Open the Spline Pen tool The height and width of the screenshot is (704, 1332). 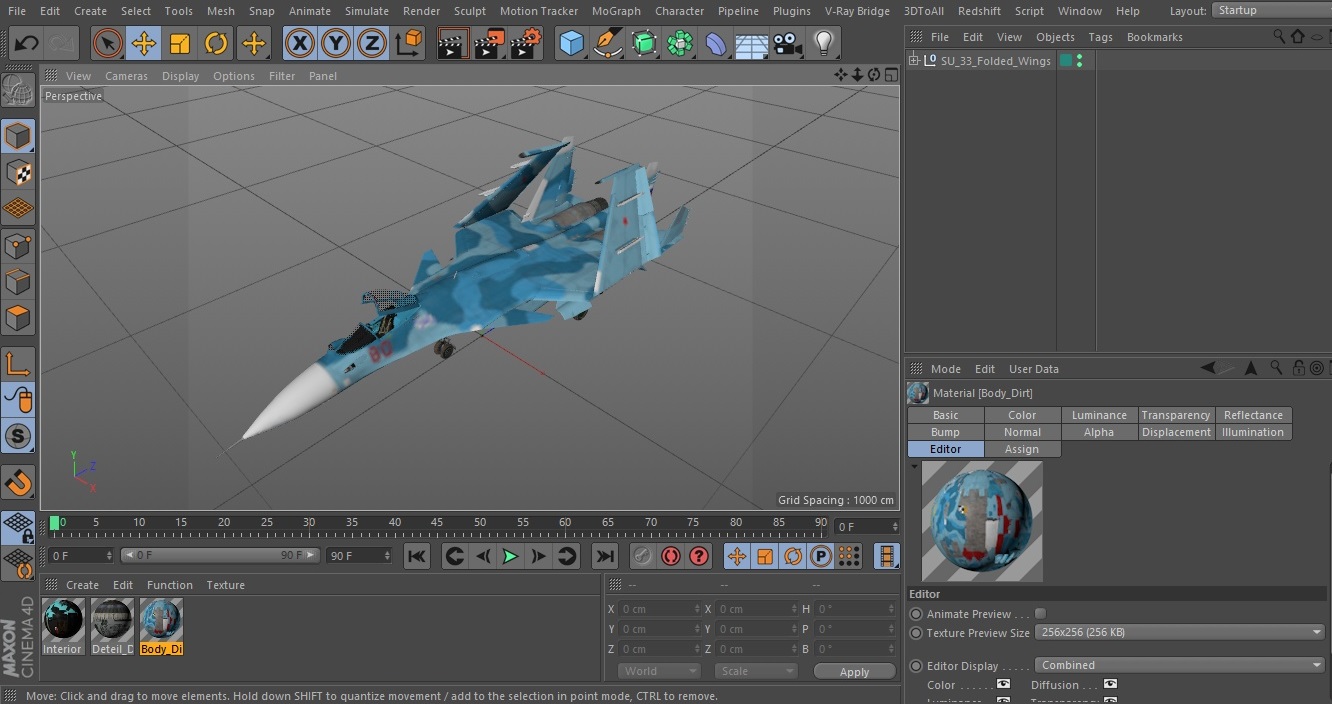pyautogui.click(x=607, y=43)
